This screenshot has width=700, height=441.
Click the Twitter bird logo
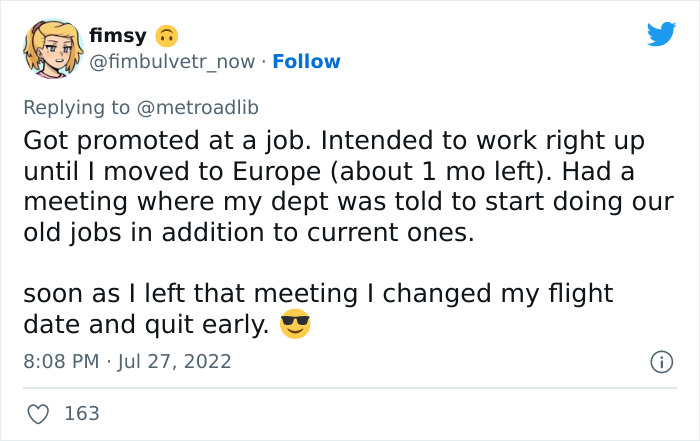[x=661, y=34]
